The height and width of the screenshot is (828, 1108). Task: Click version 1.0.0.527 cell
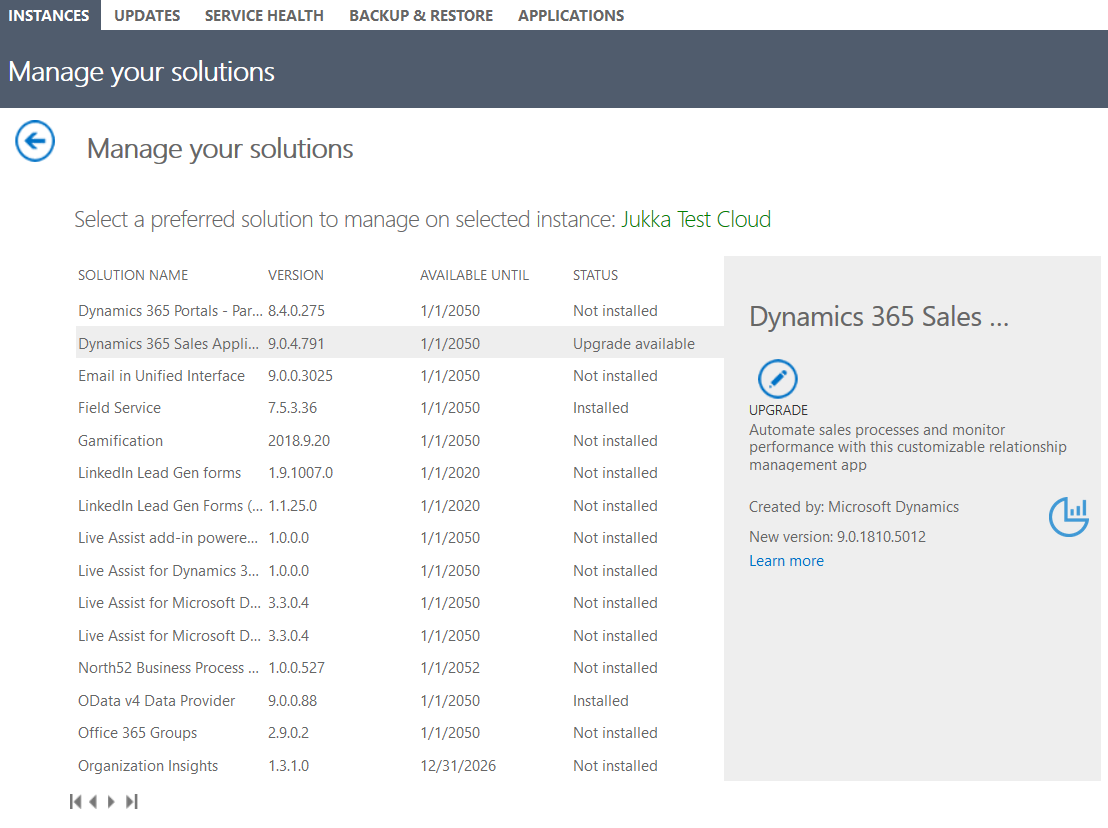coord(297,668)
